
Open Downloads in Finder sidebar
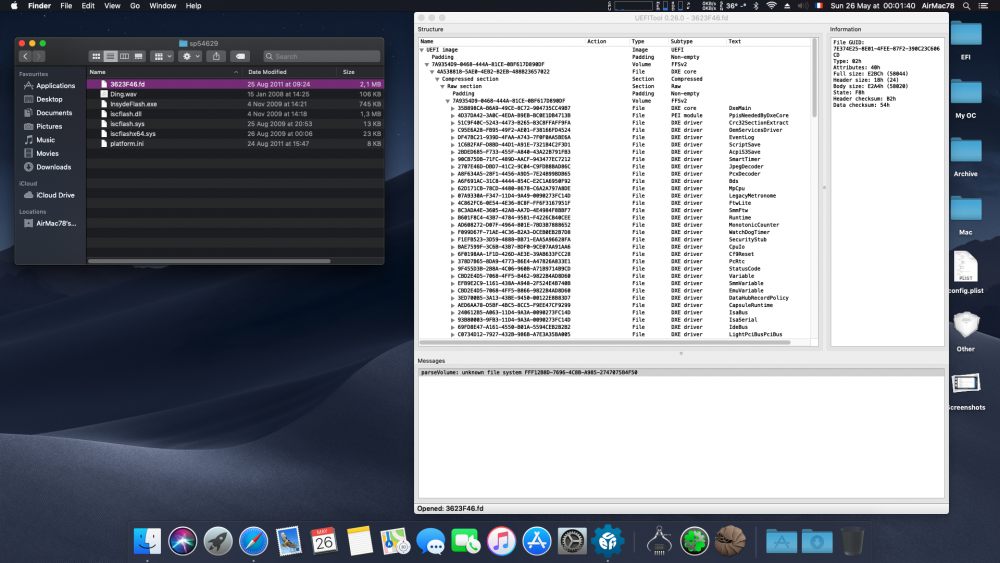click(x=48, y=167)
